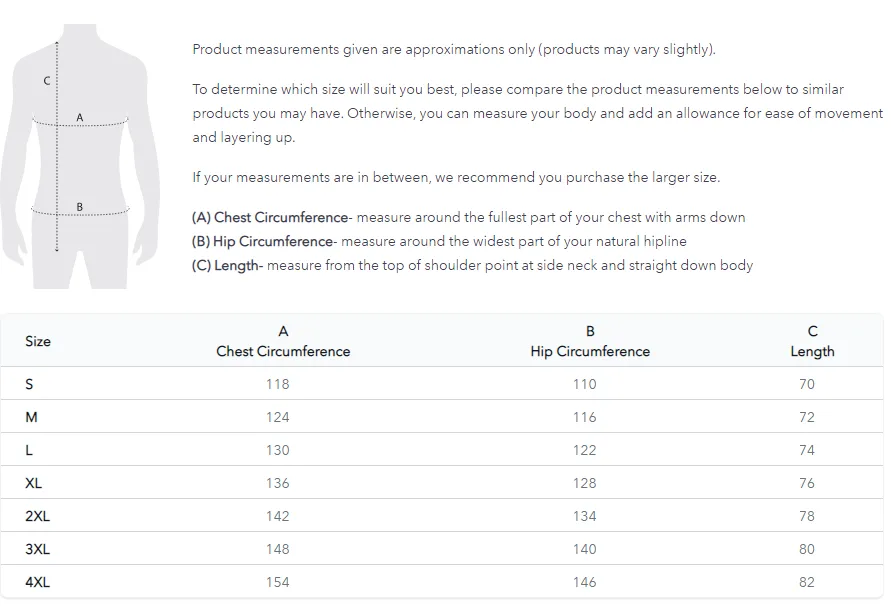This screenshot has width=891, height=606.
Task: Click the Length column header
Action: [x=812, y=341]
